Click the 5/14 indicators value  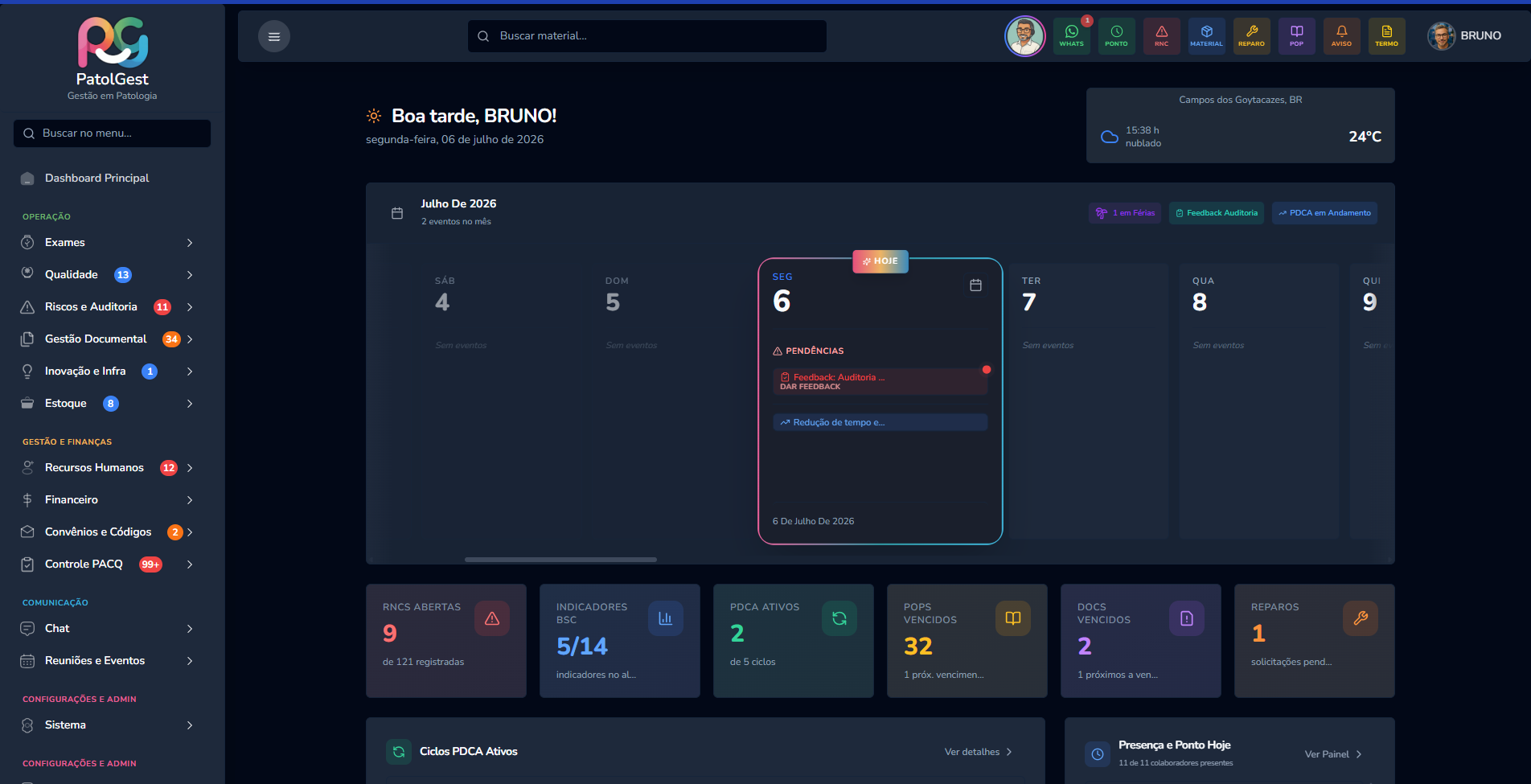582,646
